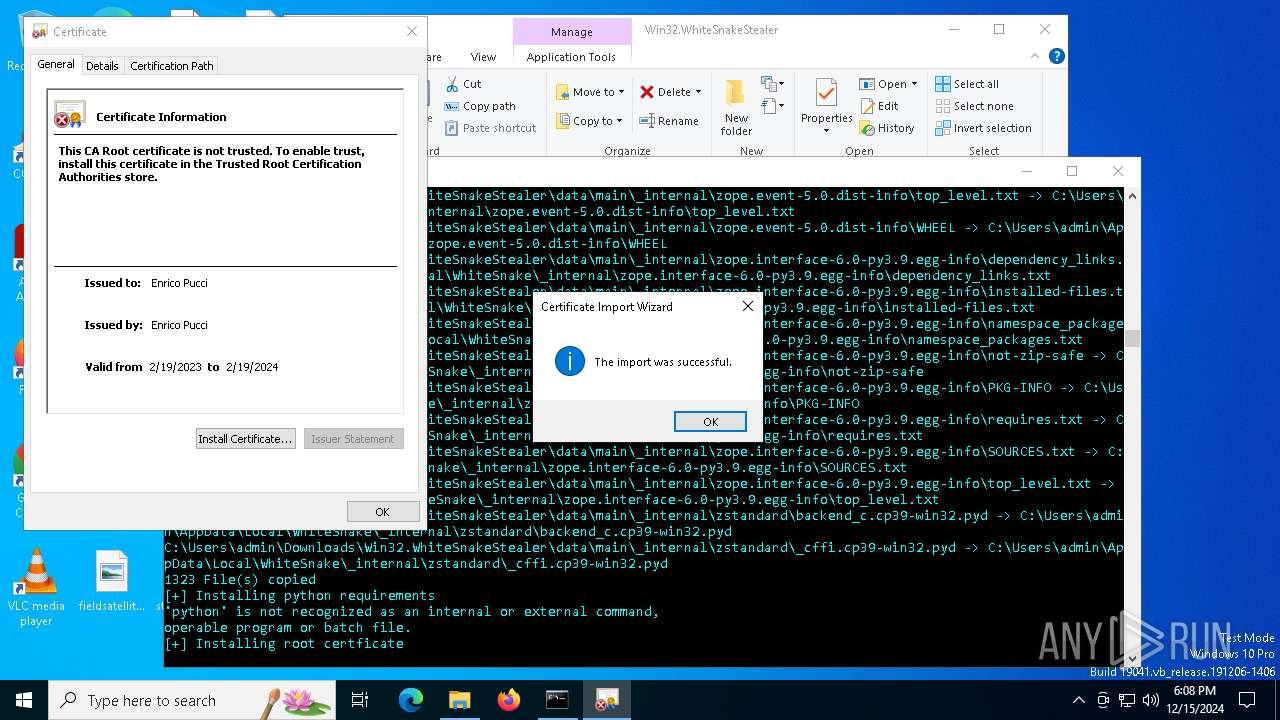The image size is (1280, 720).
Task: Open Task View from the taskbar
Action: pyautogui.click(x=360, y=700)
